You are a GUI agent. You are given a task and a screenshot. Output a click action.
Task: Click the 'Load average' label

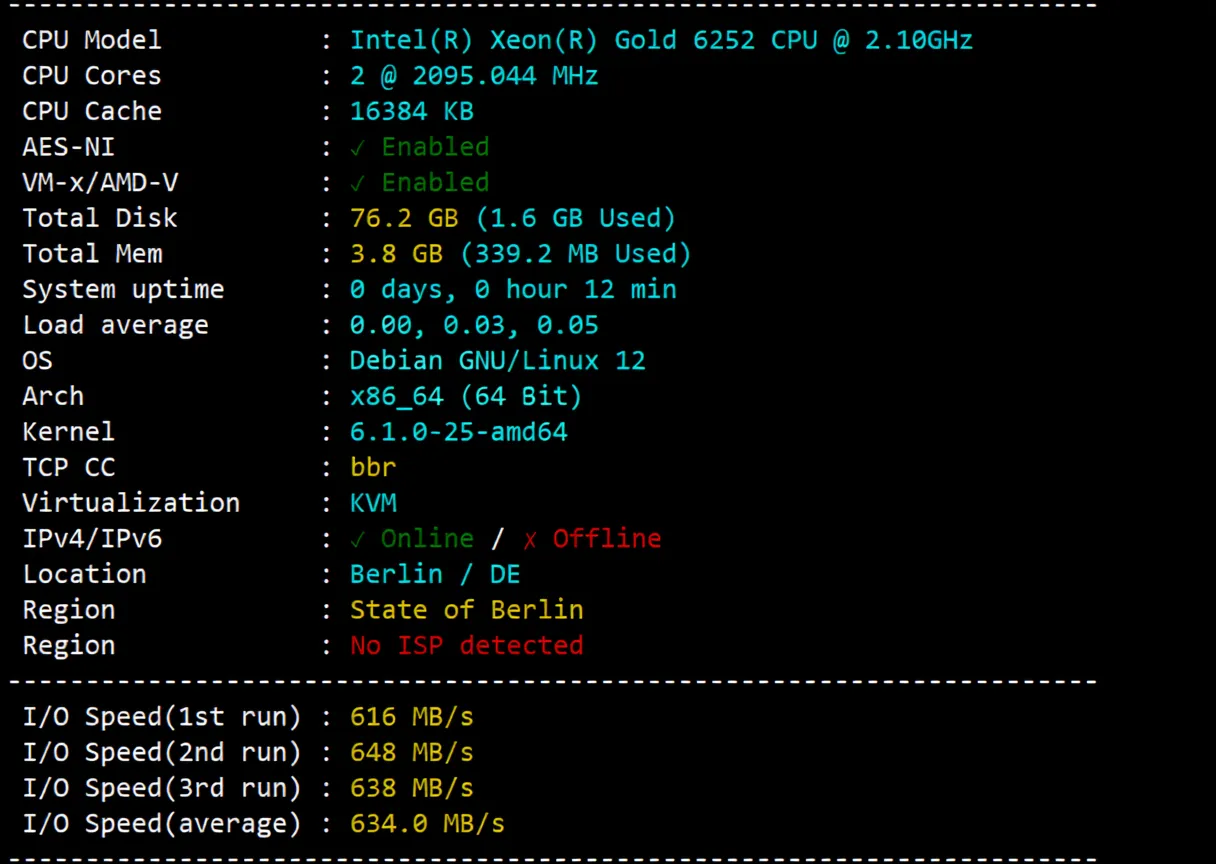[x=115, y=325]
